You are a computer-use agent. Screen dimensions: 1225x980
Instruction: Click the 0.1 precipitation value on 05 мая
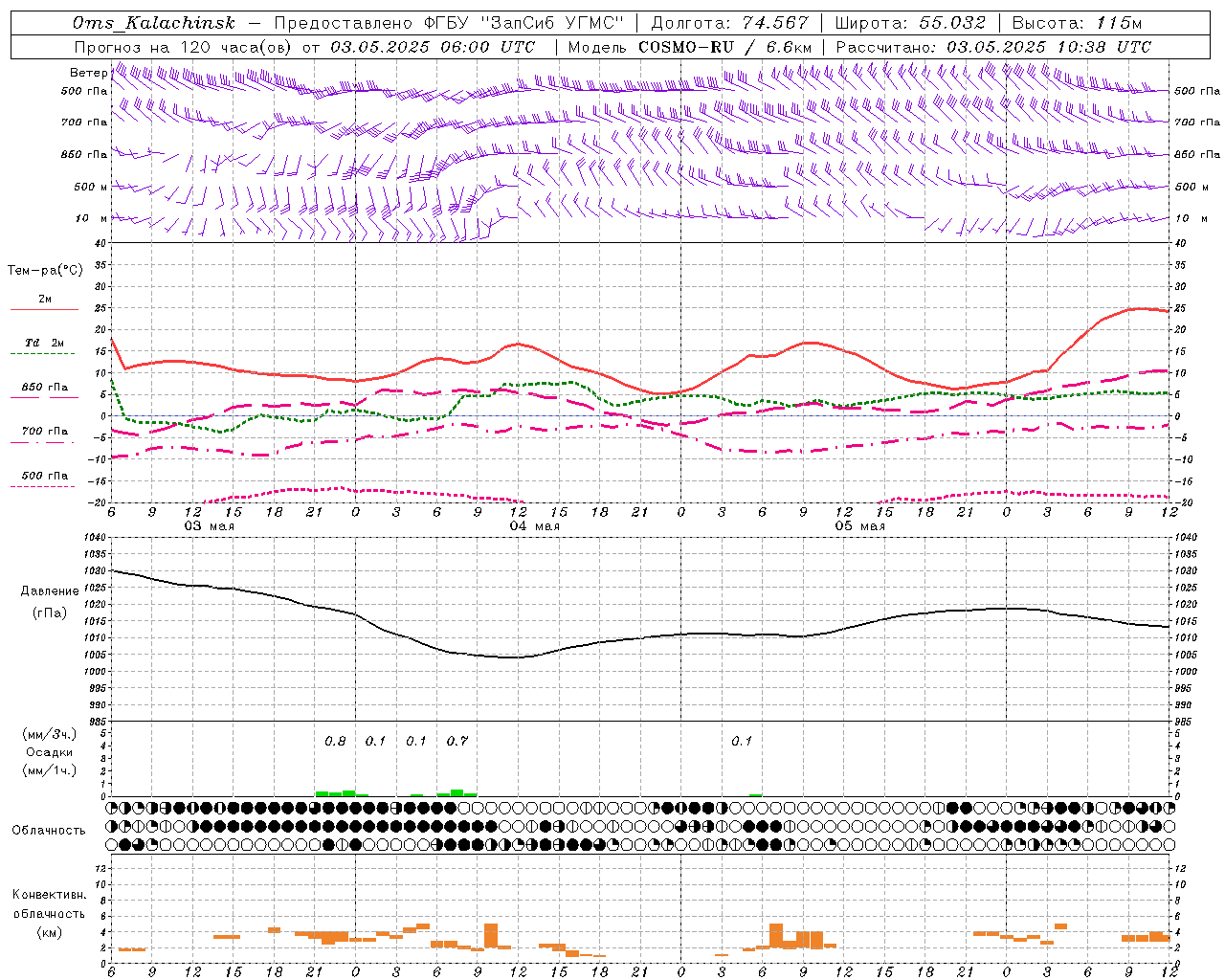pos(742,742)
